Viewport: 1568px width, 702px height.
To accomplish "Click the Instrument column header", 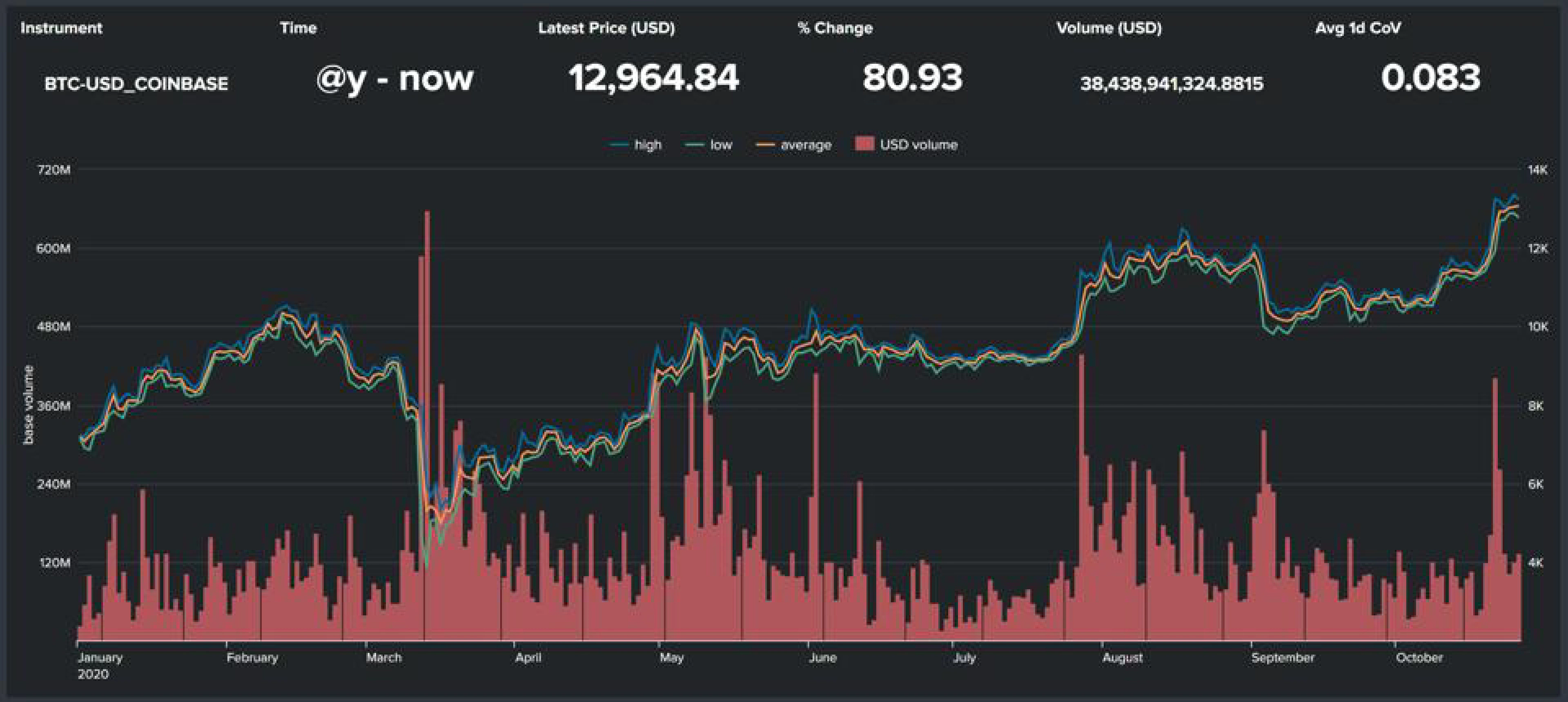I will pos(62,28).
